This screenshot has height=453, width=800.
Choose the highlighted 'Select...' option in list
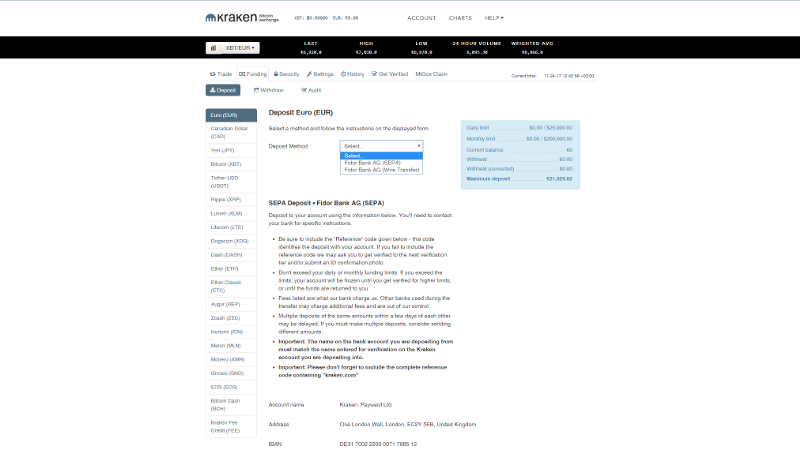(381, 156)
